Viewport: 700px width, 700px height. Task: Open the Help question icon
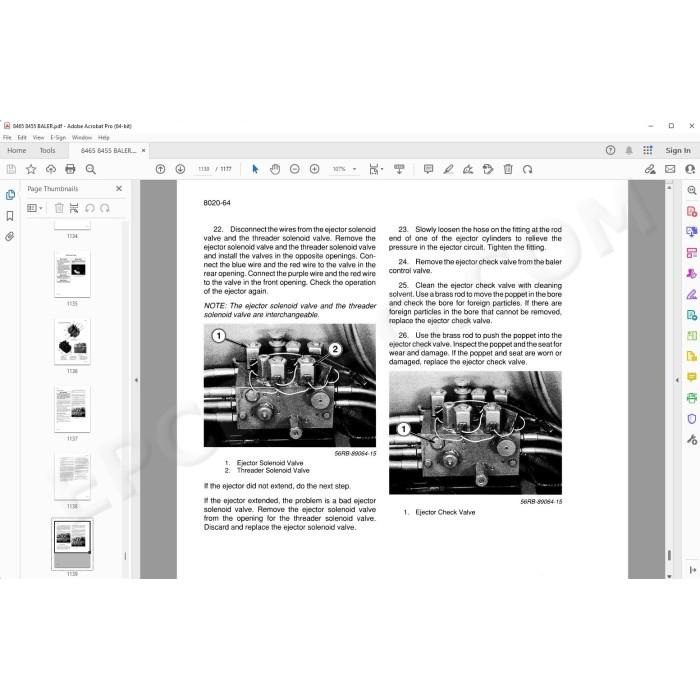click(610, 150)
